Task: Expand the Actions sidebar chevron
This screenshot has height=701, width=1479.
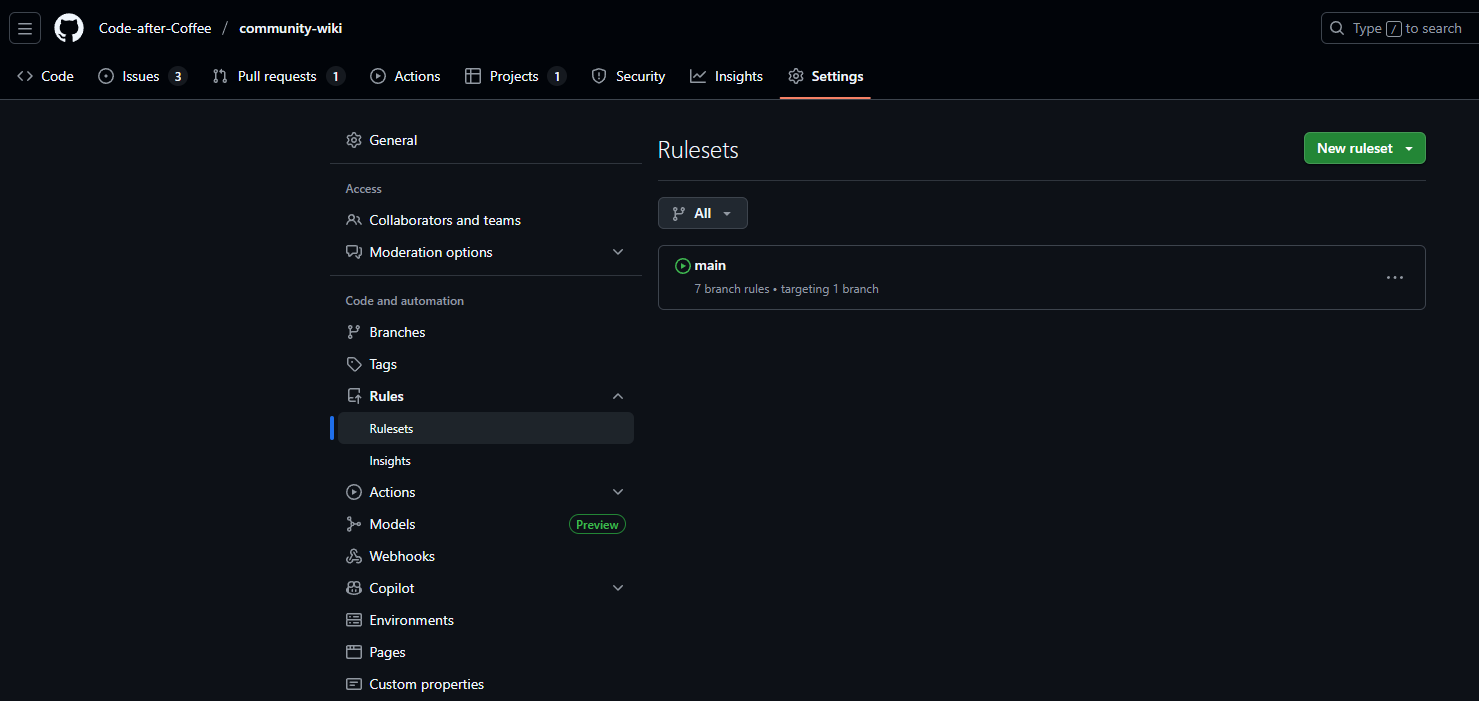Action: 618,491
